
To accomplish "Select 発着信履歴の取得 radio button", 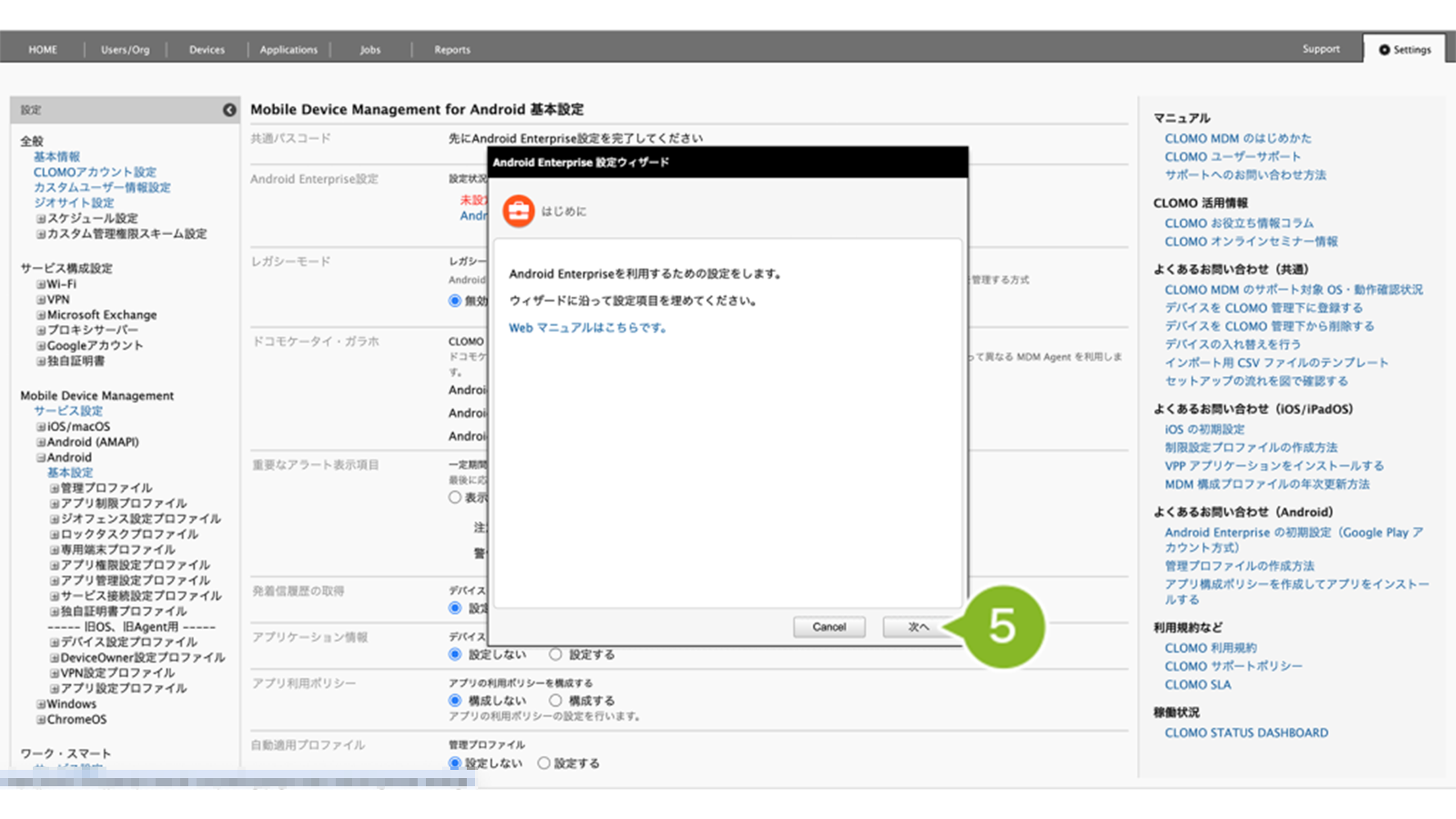I will pyautogui.click(x=454, y=608).
